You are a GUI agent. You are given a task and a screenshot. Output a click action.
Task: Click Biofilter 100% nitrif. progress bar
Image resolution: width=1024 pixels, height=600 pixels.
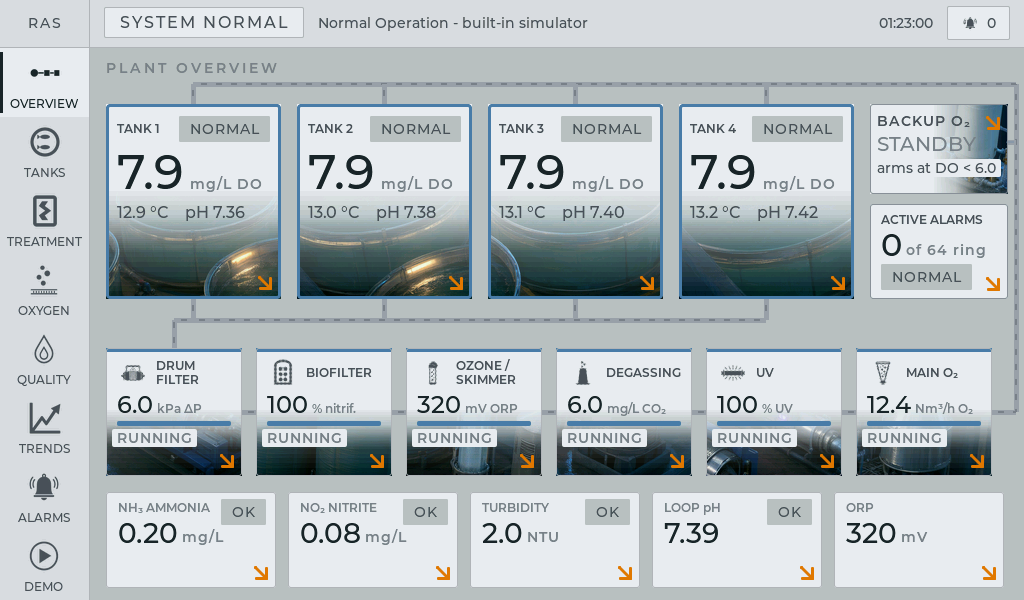pyautogui.click(x=324, y=423)
